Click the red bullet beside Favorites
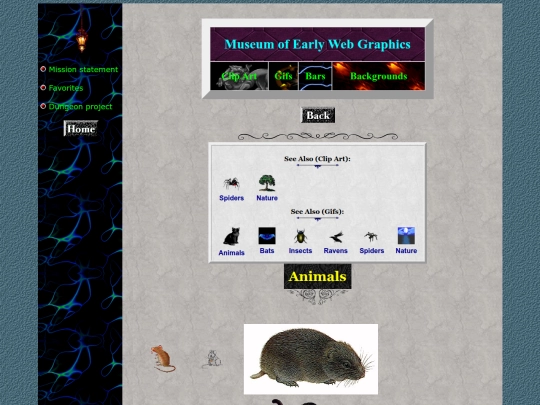Image resolution: width=540 pixels, height=405 pixels. [x=43, y=87]
